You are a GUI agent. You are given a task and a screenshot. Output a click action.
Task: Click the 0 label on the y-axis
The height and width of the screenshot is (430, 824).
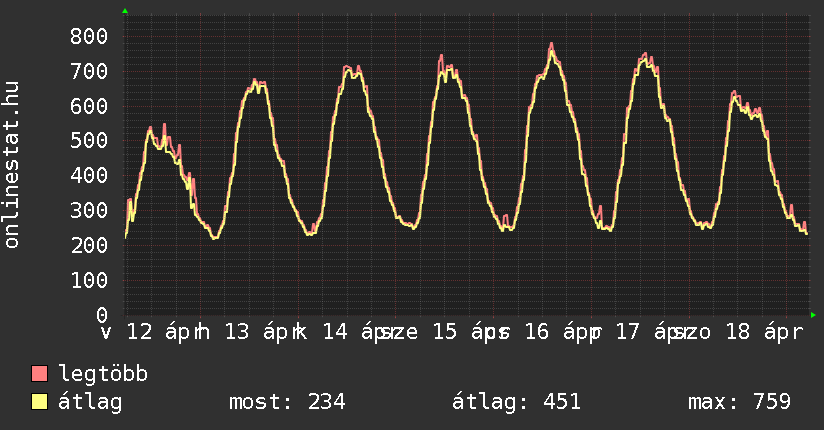coord(101,315)
